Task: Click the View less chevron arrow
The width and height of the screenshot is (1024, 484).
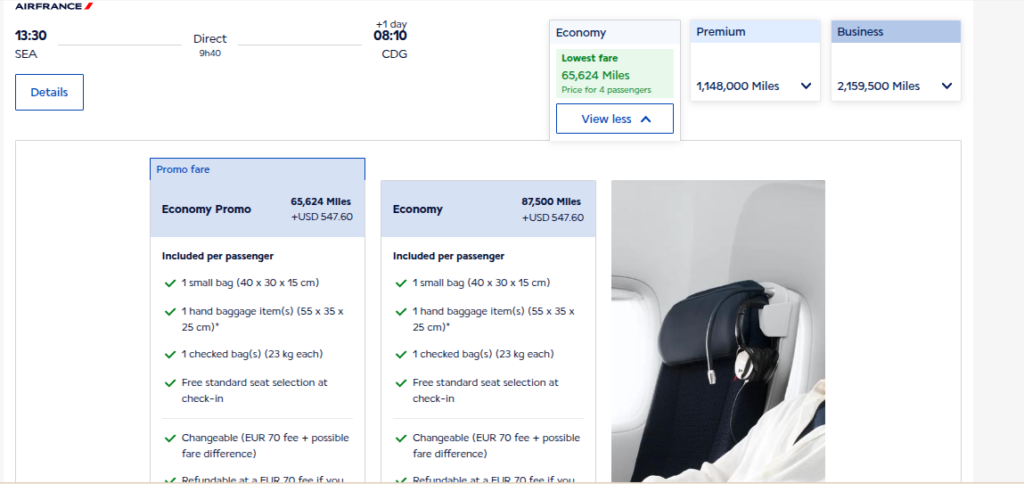Action: point(645,118)
